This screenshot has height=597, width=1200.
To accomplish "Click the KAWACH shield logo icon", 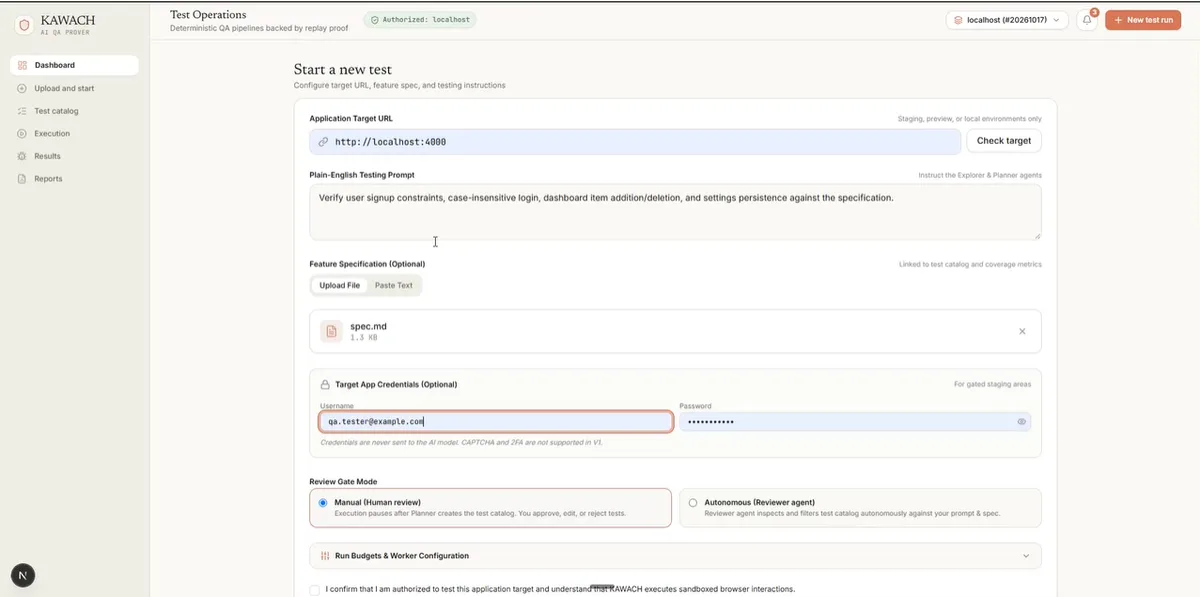I will point(25,25).
